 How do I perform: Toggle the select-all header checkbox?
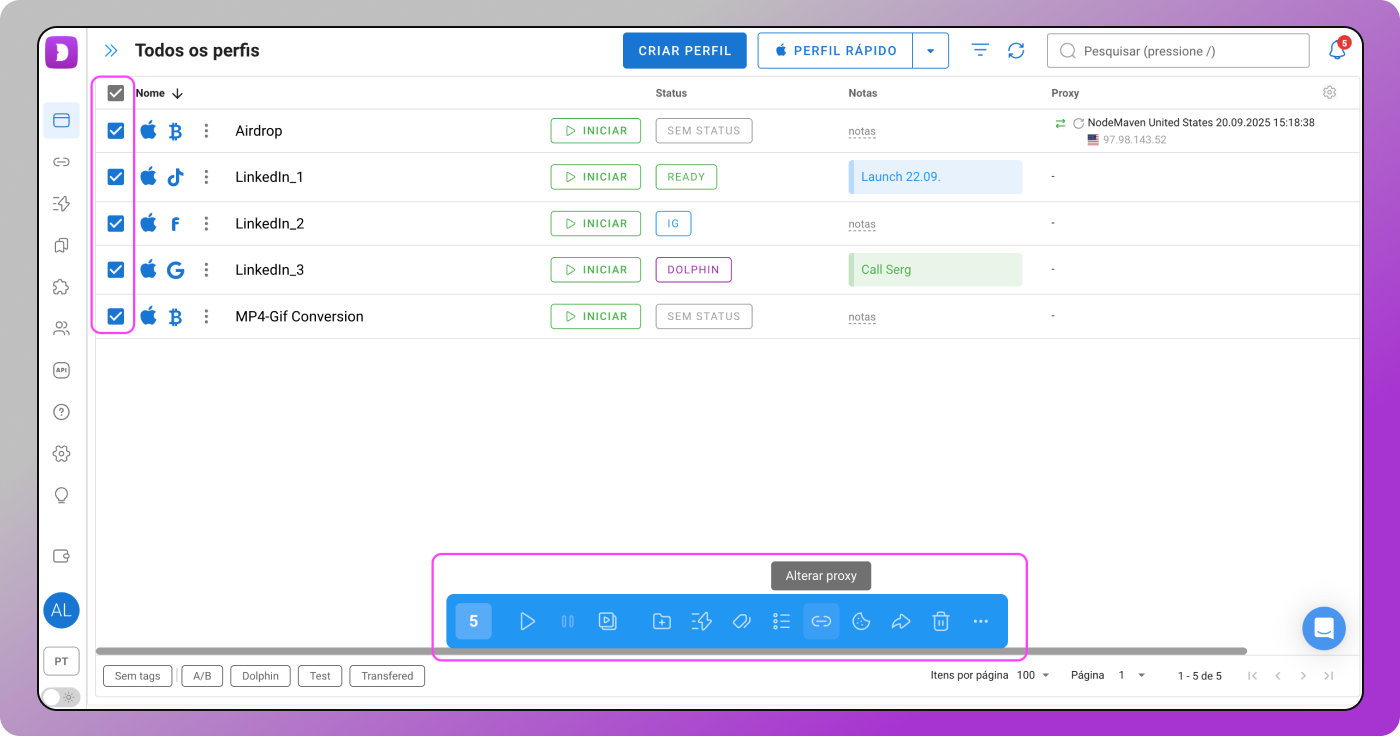116,93
